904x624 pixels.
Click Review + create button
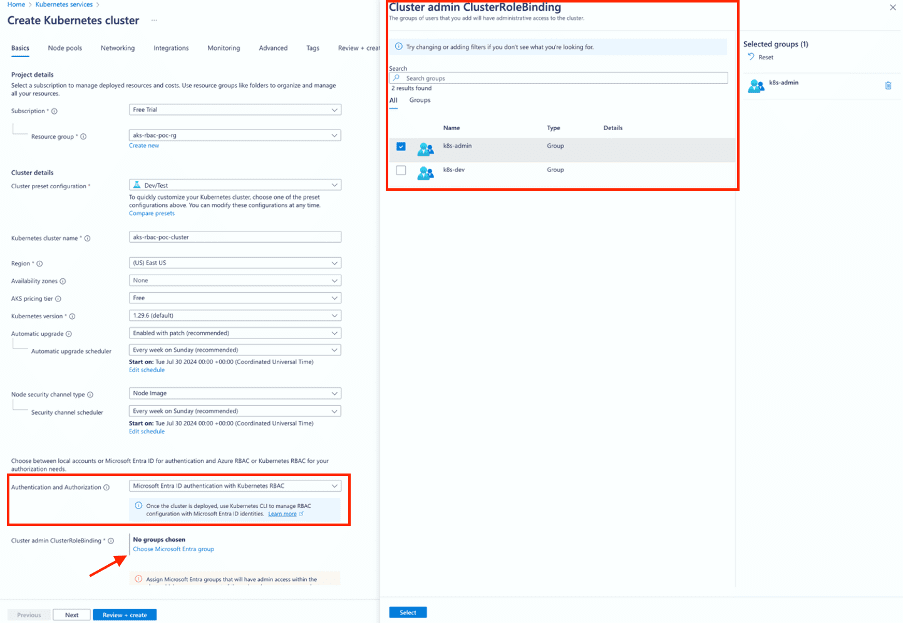click(125, 615)
